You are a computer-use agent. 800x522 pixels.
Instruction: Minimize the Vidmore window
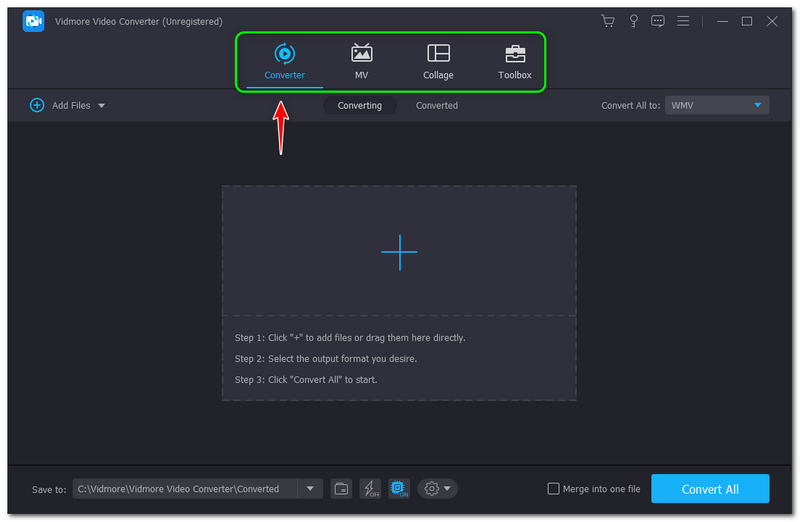[722, 21]
